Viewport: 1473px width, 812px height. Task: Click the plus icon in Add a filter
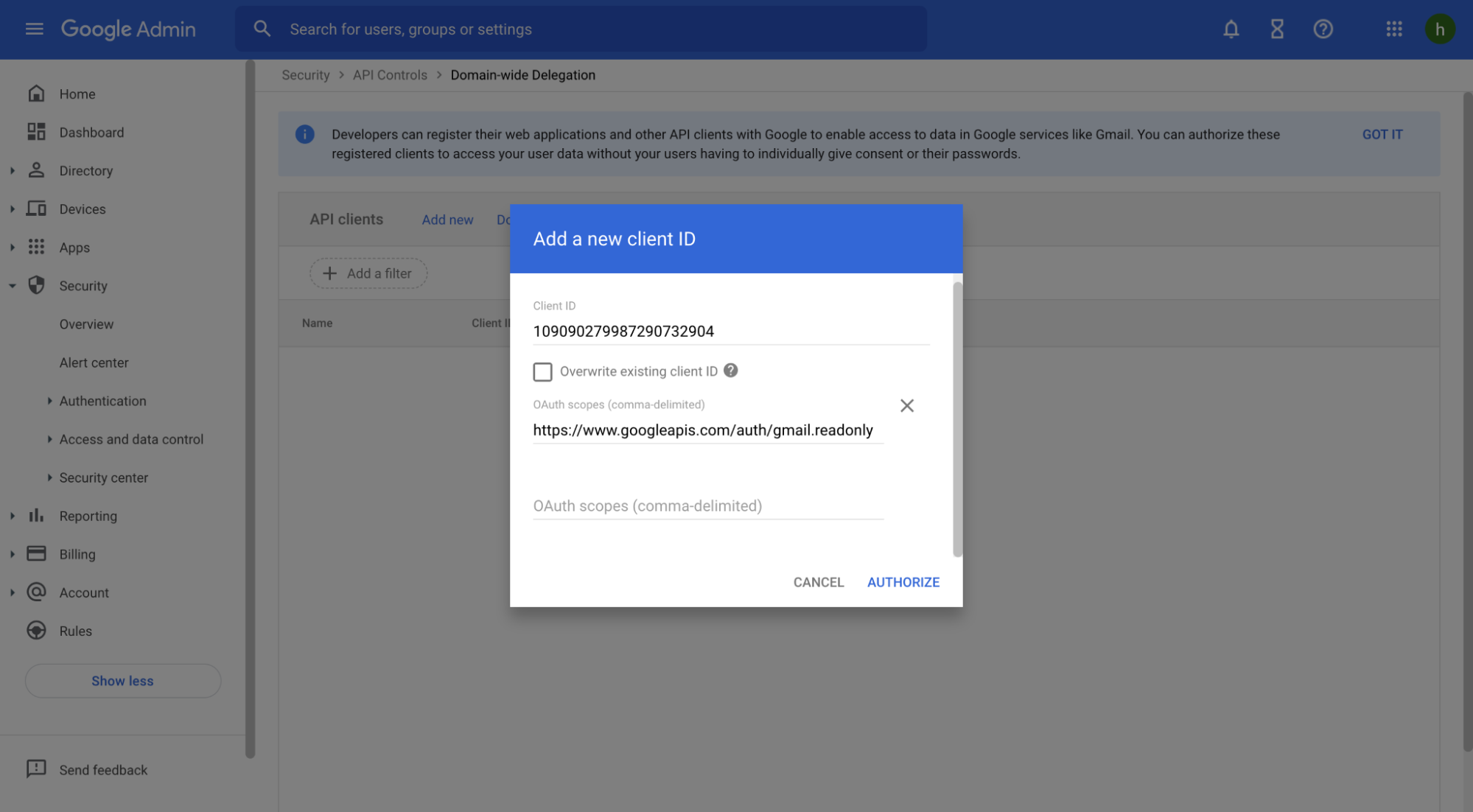[x=329, y=273]
